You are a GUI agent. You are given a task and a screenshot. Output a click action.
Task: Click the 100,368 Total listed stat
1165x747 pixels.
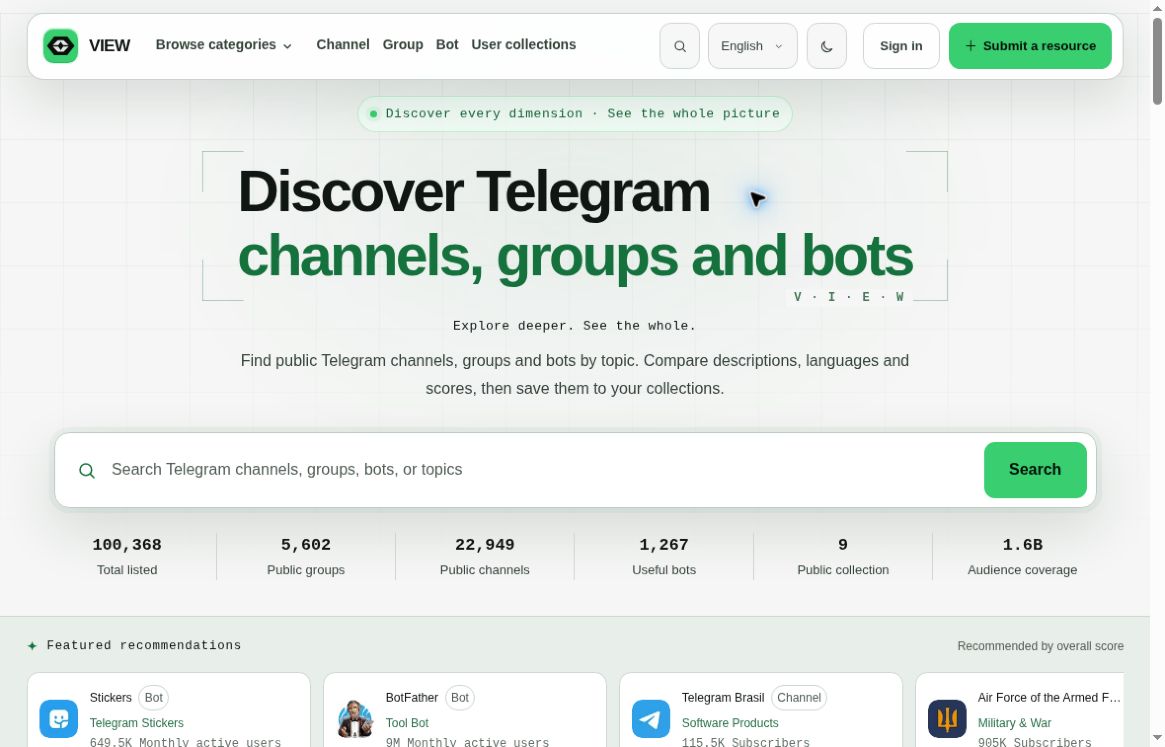pyautogui.click(x=127, y=556)
